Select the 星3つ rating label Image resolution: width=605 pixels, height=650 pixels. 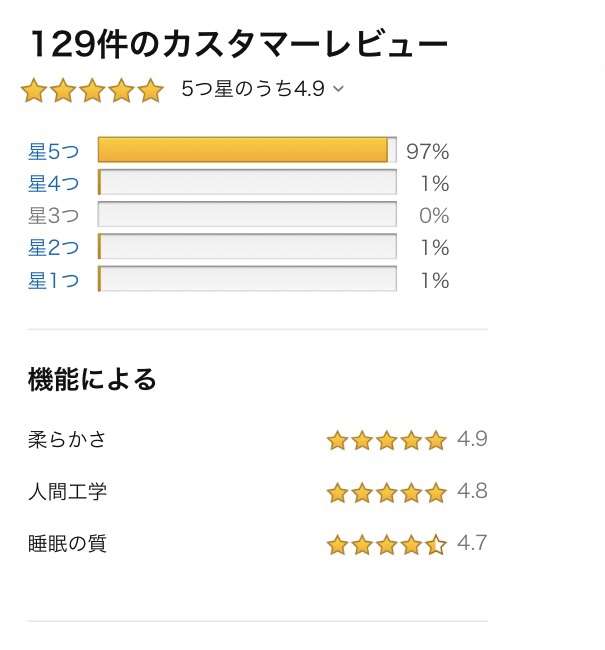click(x=53, y=216)
